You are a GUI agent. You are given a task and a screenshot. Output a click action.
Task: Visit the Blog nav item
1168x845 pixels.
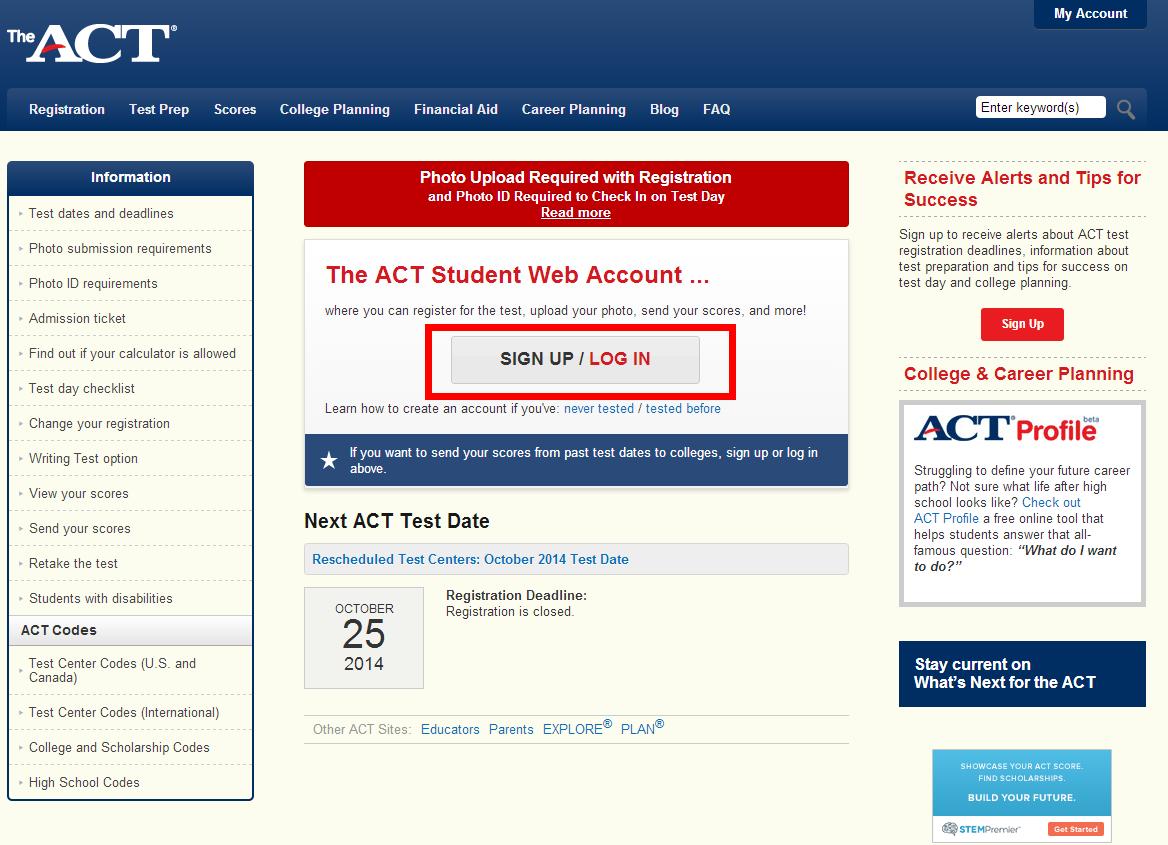click(x=664, y=110)
